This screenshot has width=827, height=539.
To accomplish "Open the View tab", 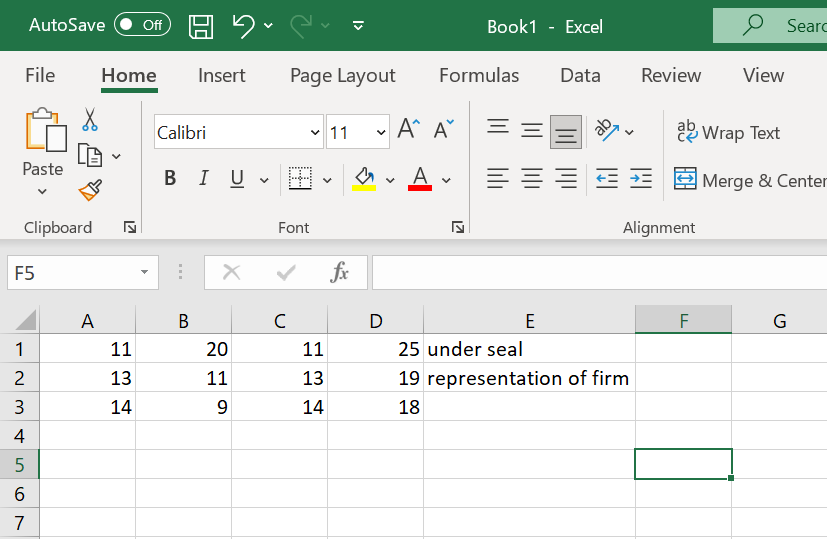I will pos(763,75).
